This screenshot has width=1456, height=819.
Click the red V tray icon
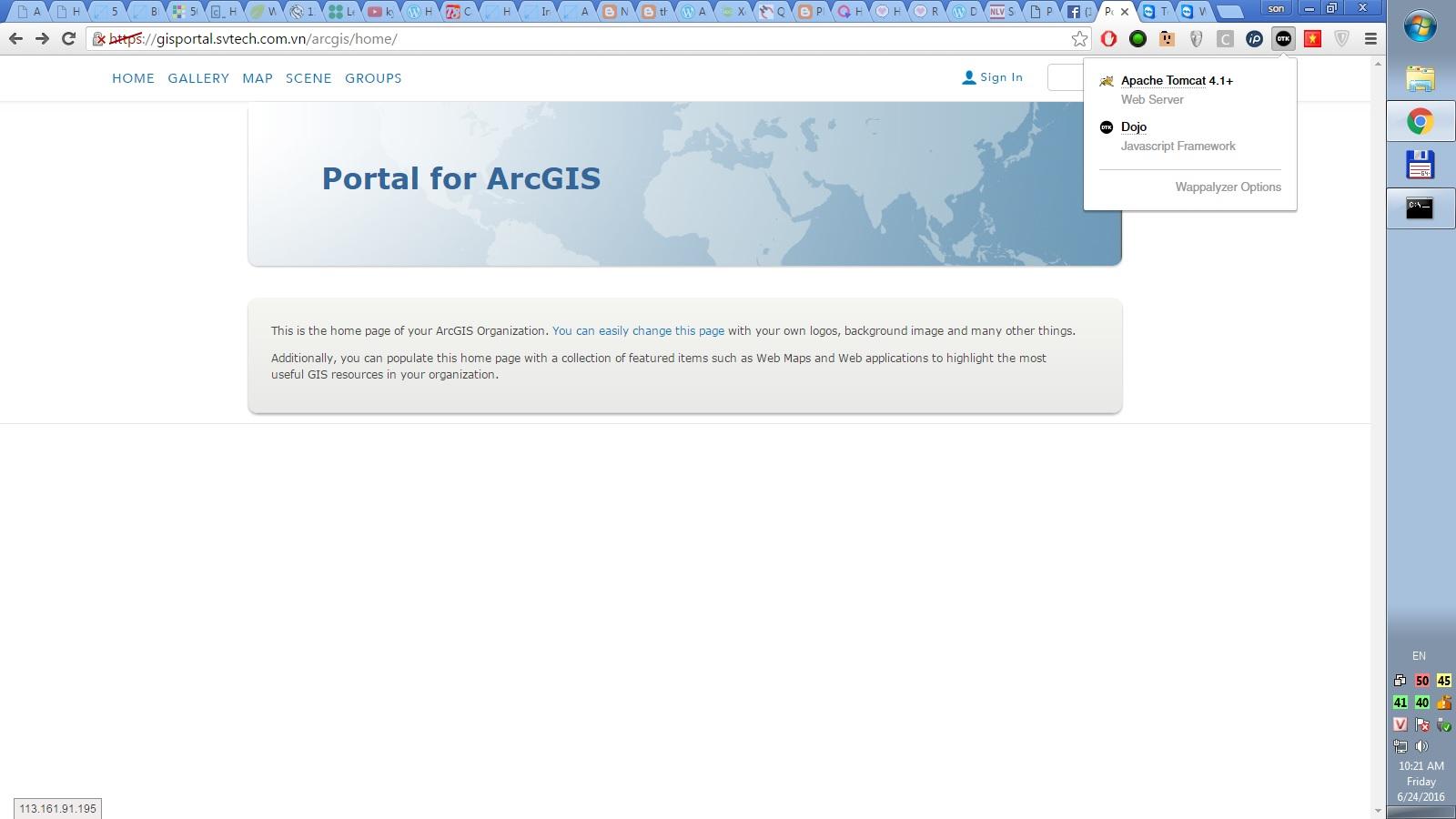click(x=1400, y=724)
